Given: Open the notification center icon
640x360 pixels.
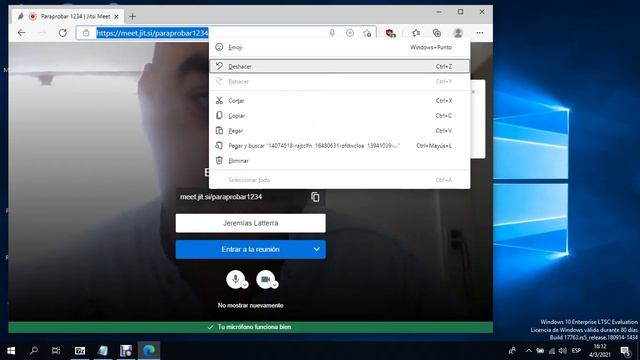Looking at the screenshot, I should tap(626, 351).
